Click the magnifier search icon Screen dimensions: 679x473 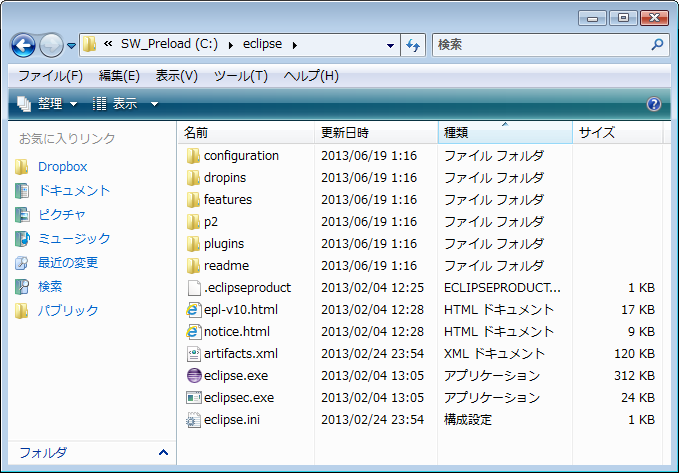(x=657, y=44)
